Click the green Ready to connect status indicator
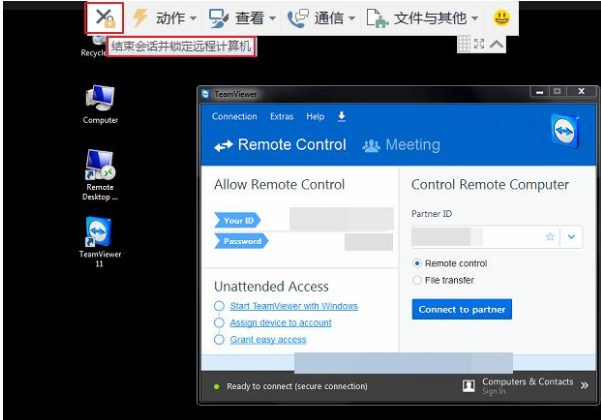The width and height of the screenshot is (601, 420). click(x=217, y=386)
